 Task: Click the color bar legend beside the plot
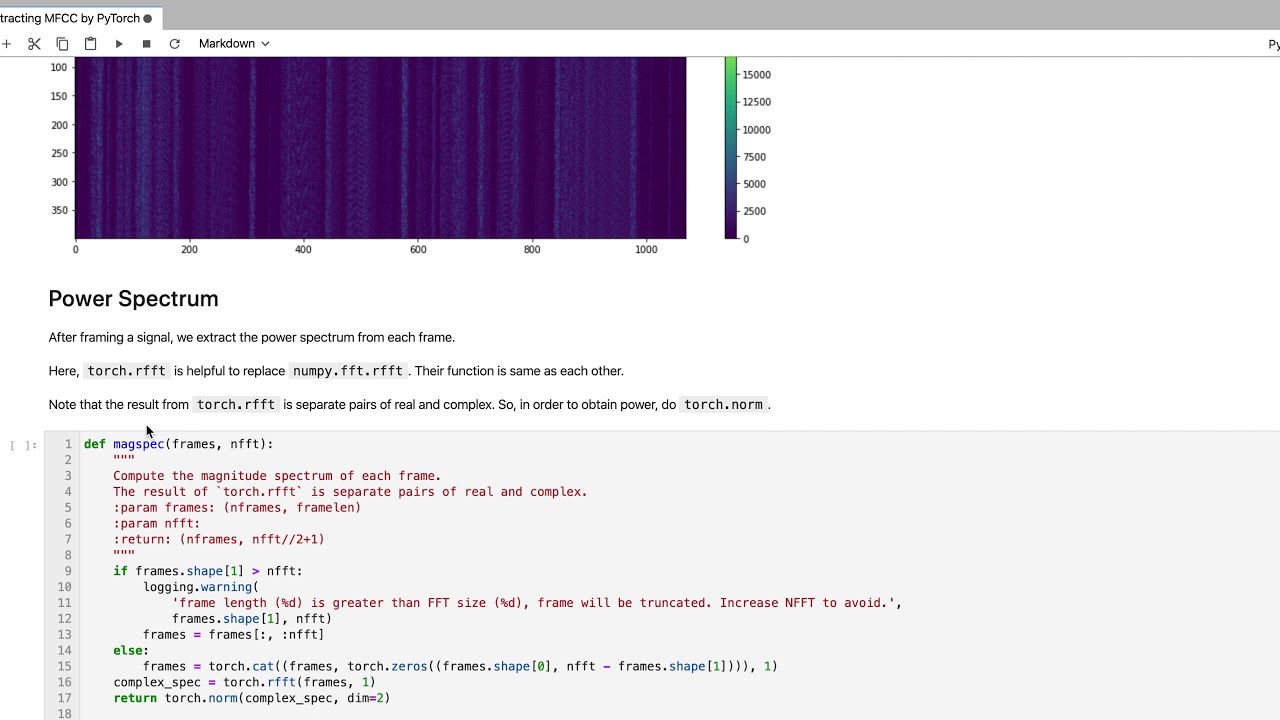coord(731,148)
